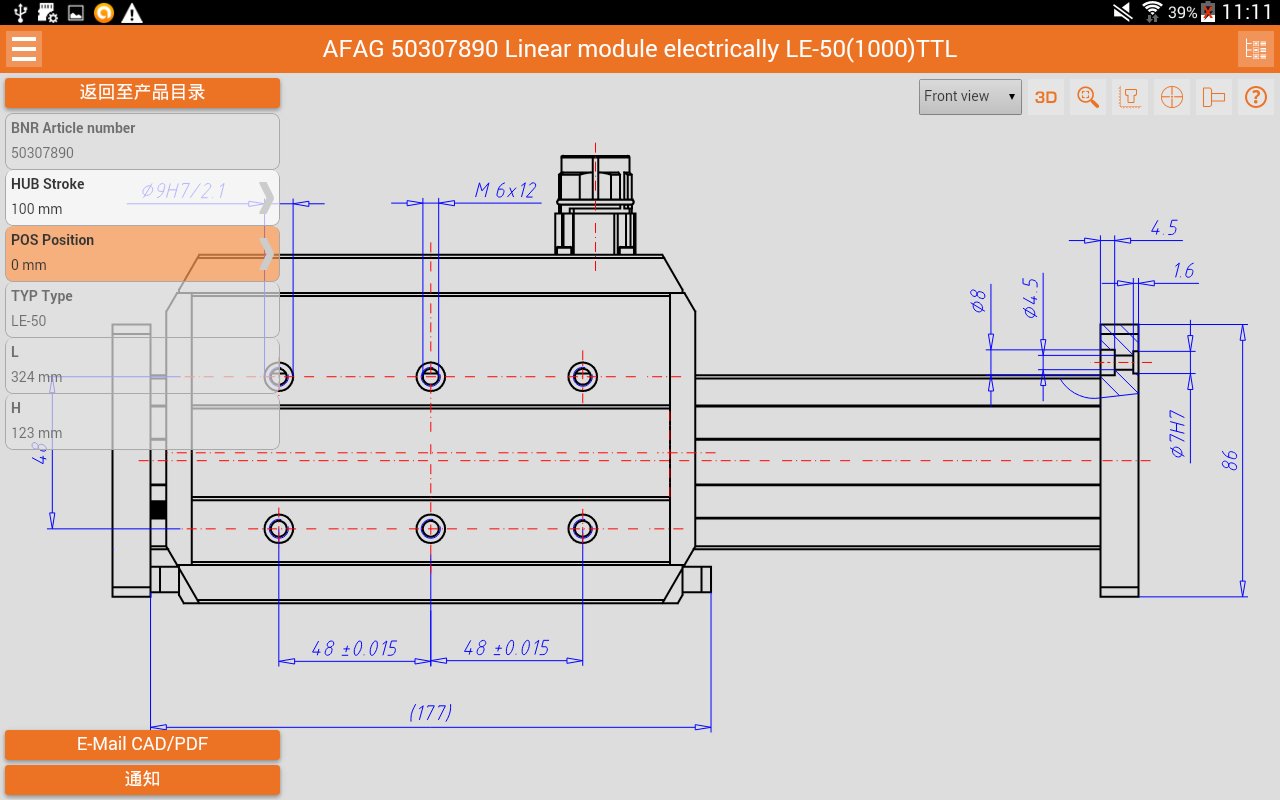Click the M 6x12 dimension label
This screenshot has height=800, width=1280.
pyautogui.click(x=505, y=190)
